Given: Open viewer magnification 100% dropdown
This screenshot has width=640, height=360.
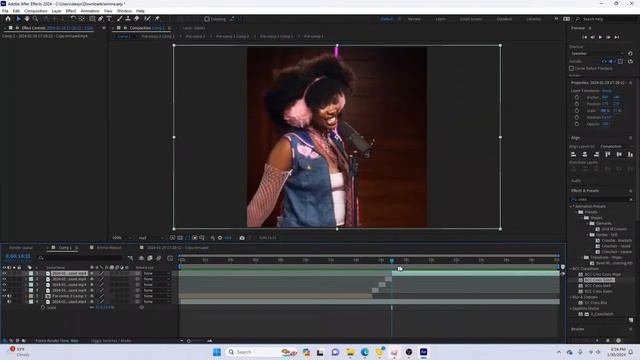Looking at the screenshot, I should pos(122,238).
